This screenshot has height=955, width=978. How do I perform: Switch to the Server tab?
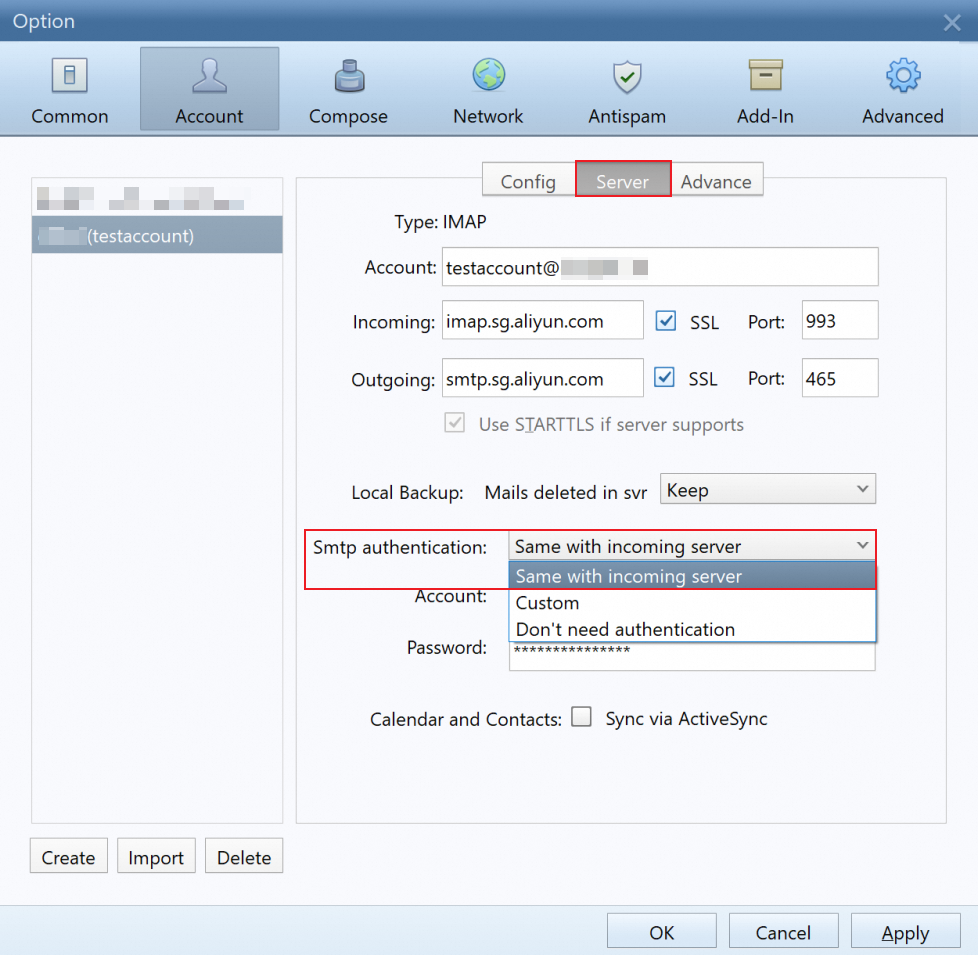coord(622,180)
